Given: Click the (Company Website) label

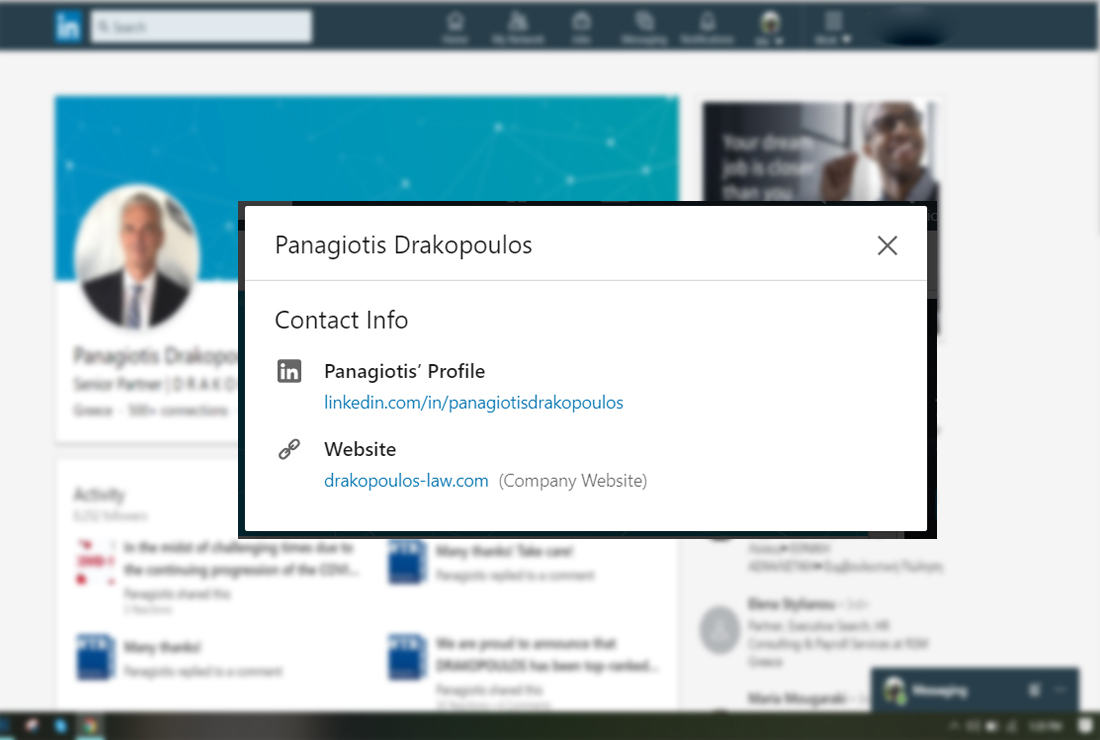Looking at the screenshot, I should pos(573,480).
